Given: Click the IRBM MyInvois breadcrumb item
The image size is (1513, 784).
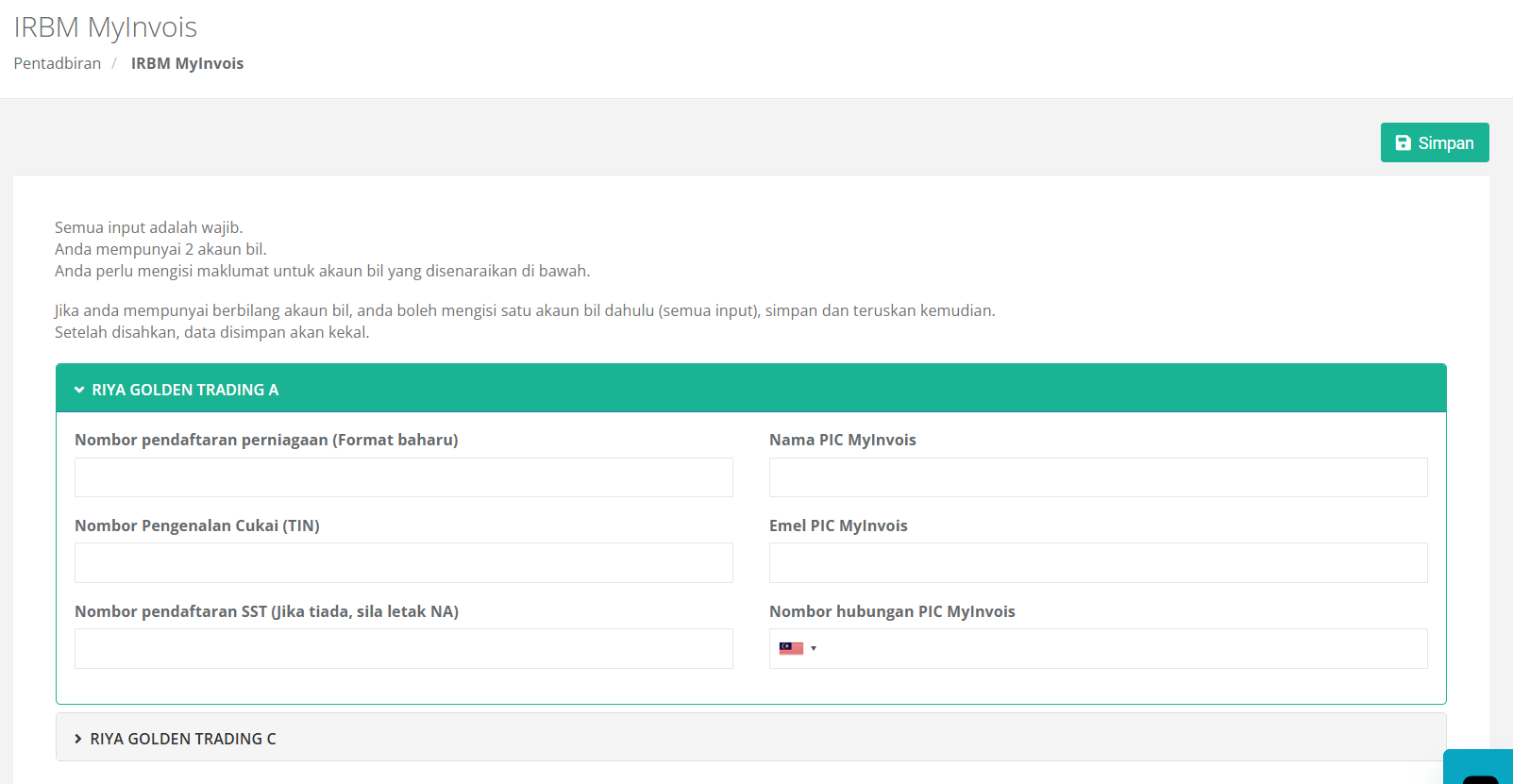Looking at the screenshot, I should (x=187, y=63).
